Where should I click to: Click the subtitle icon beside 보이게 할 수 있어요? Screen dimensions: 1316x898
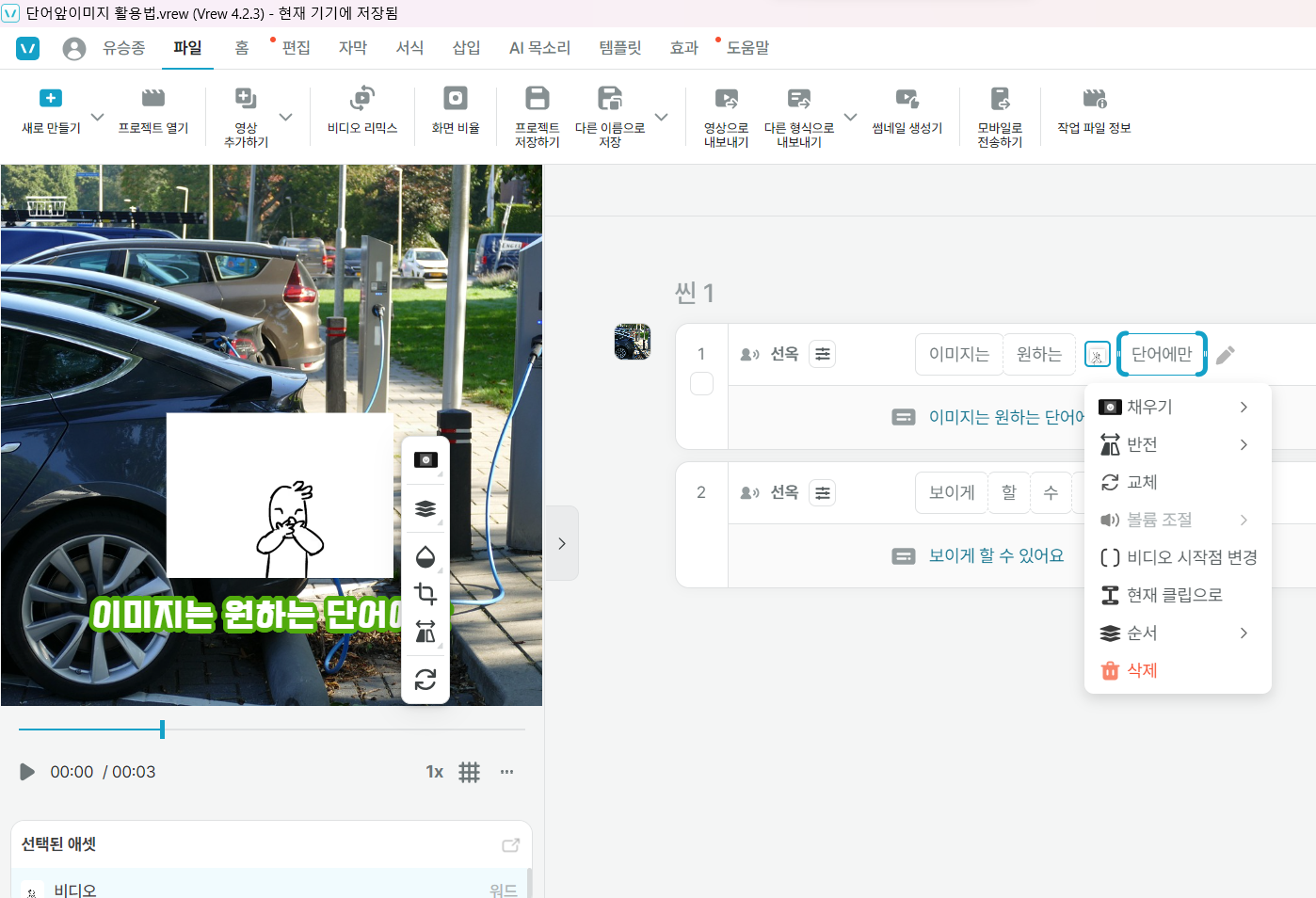[904, 556]
